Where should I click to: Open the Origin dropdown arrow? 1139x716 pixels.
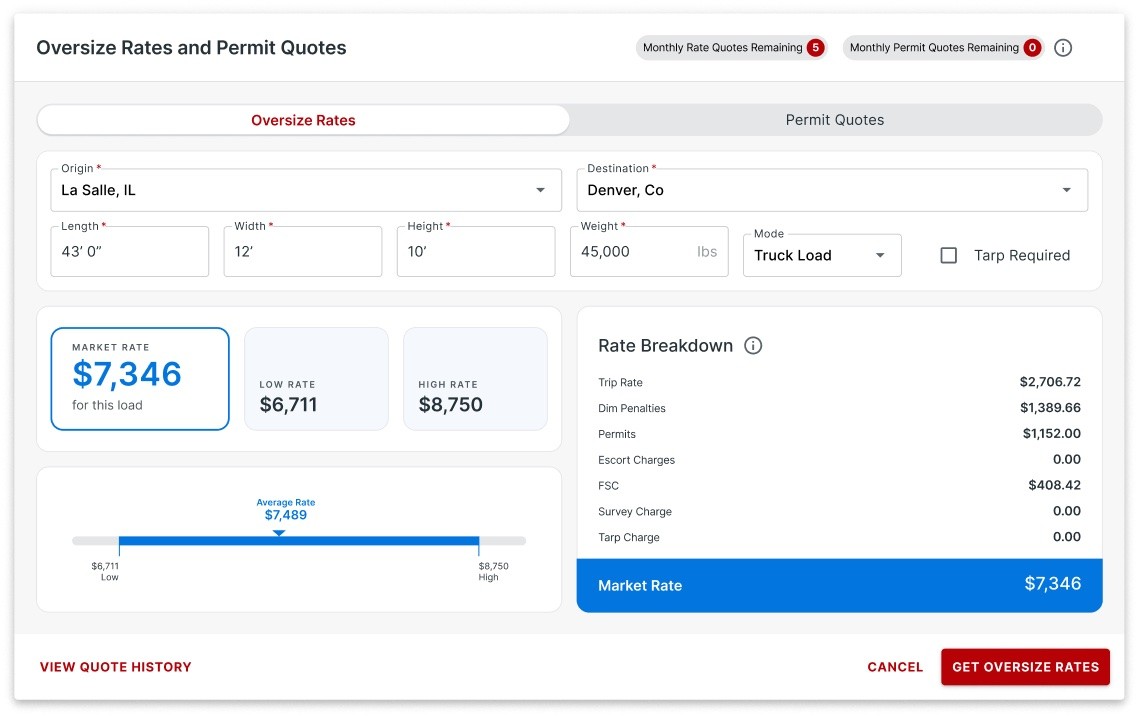[x=540, y=190]
